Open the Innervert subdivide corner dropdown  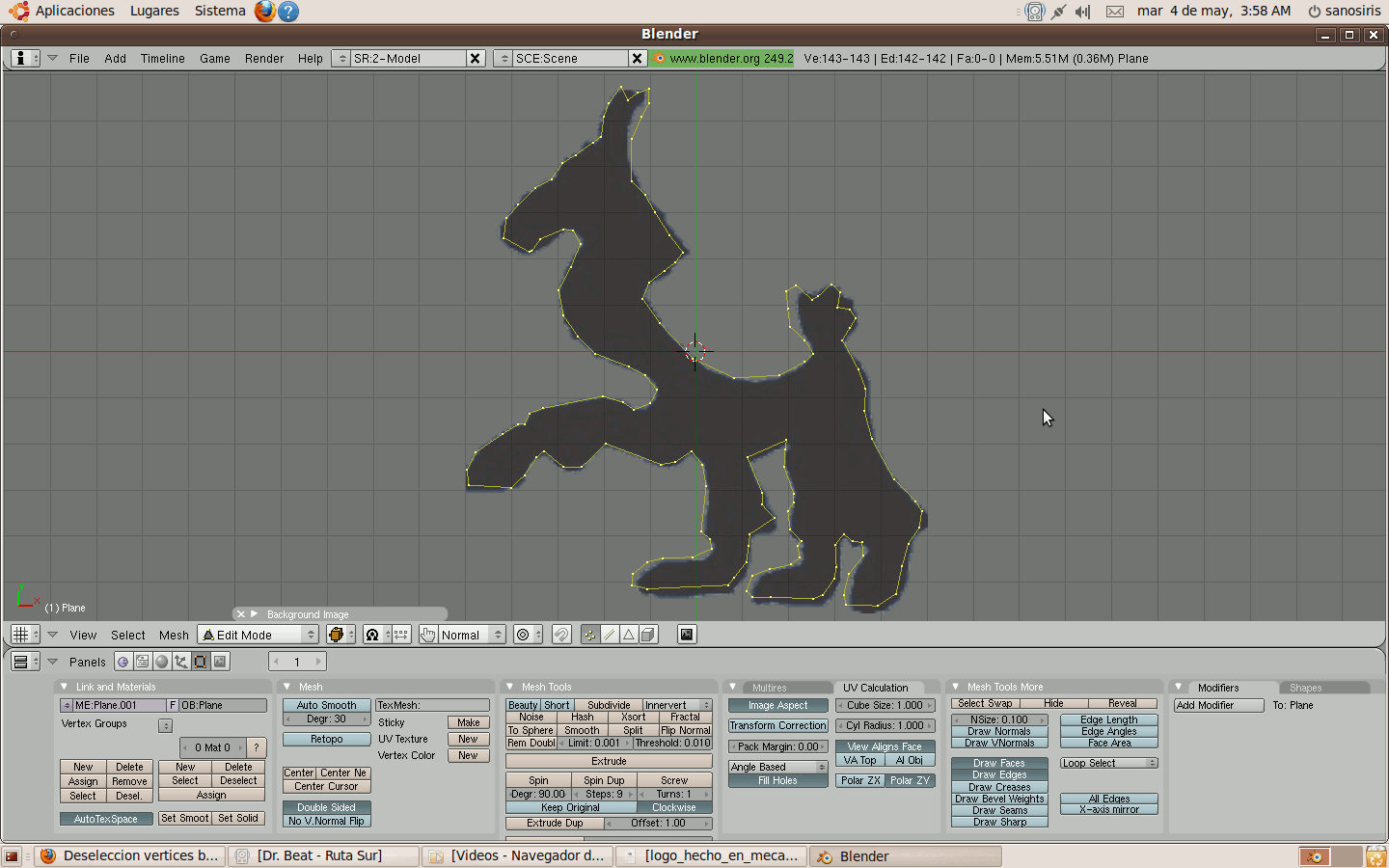677,705
